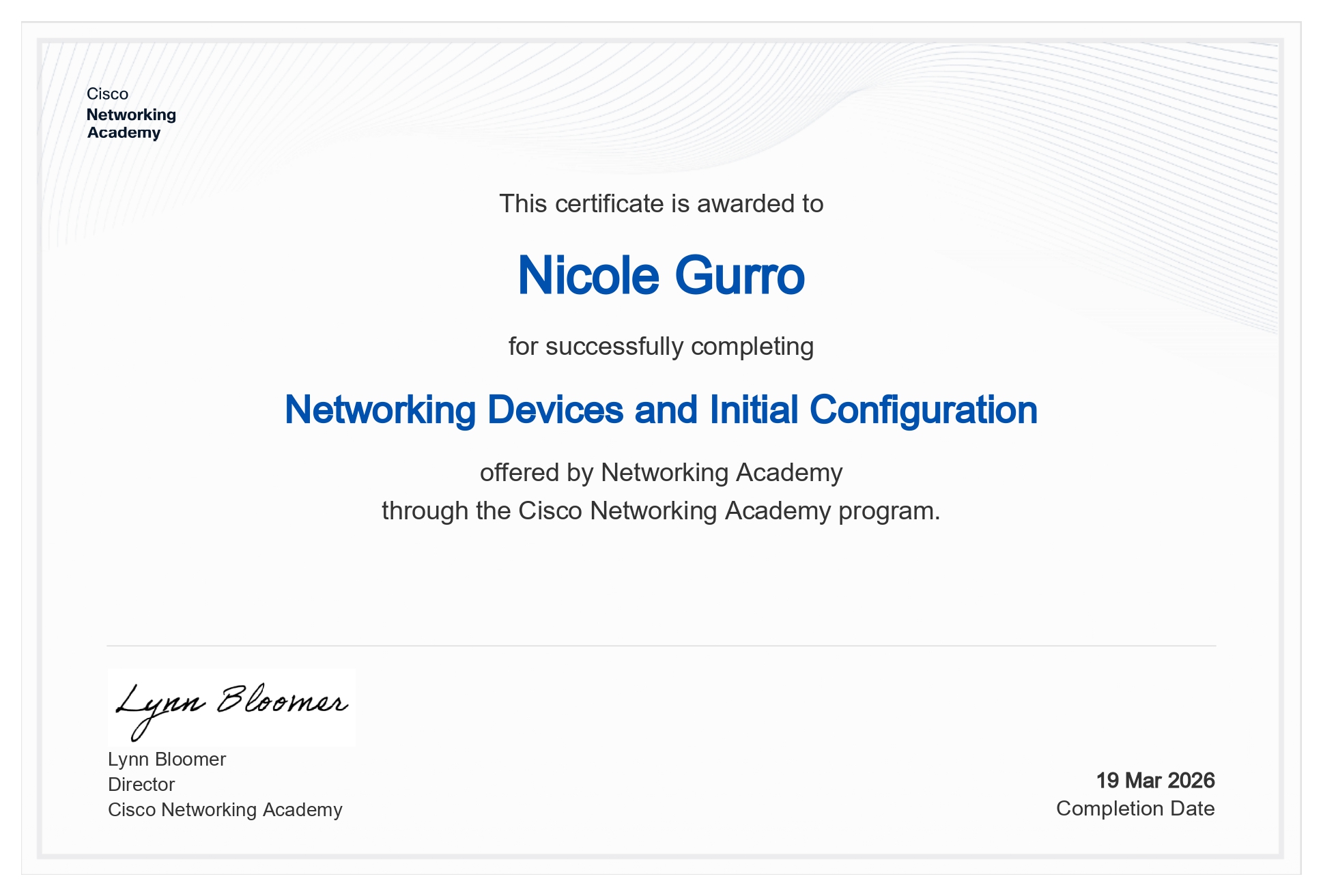Click the date 19 Mar 2026
This screenshot has width=1323, height=896.
pos(1154,781)
